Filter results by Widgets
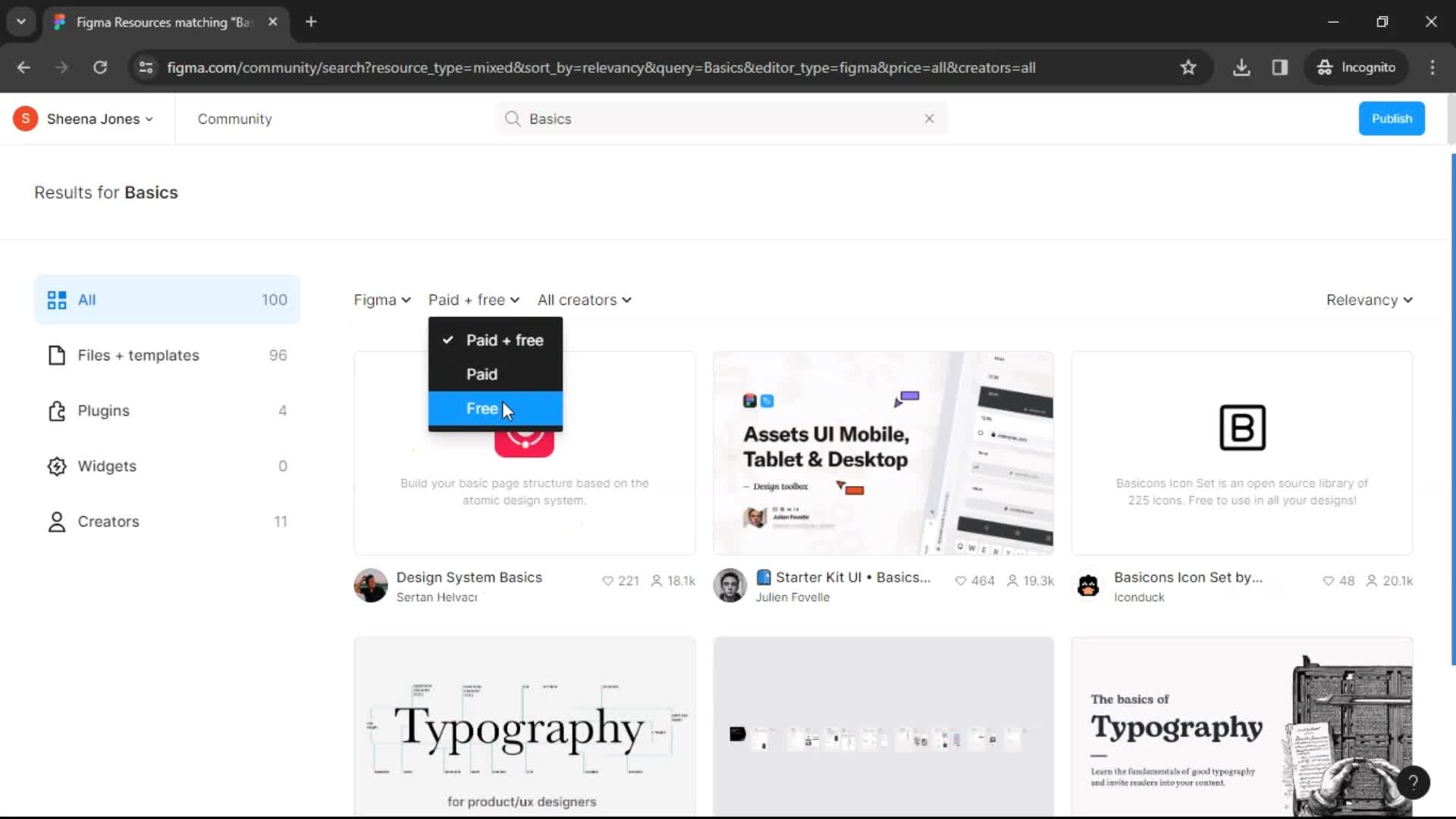The image size is (1456, 819). [168, 466]
